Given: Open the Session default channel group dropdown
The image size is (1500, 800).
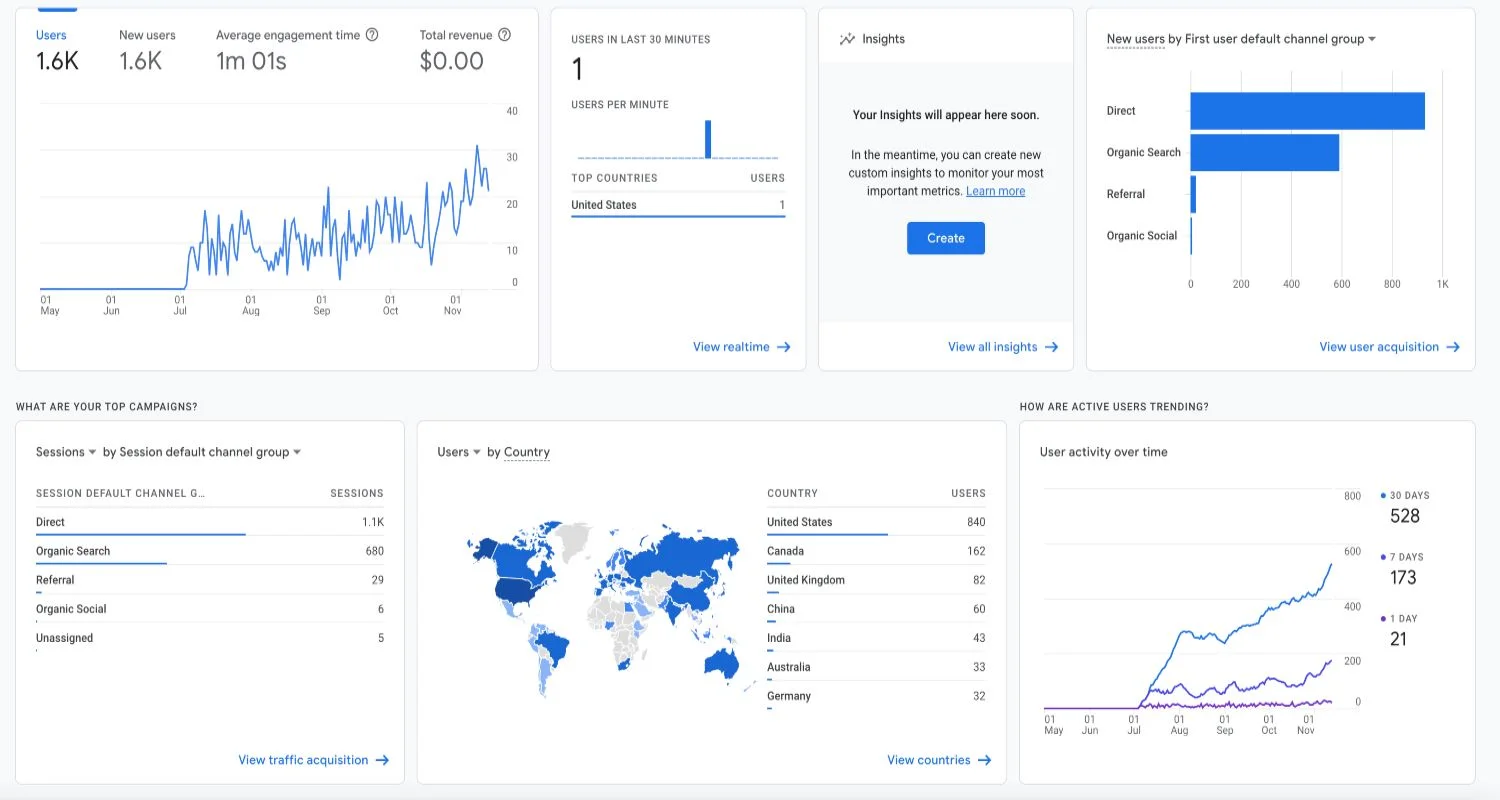Looking at the screenshot, I should tap(297, 452).
